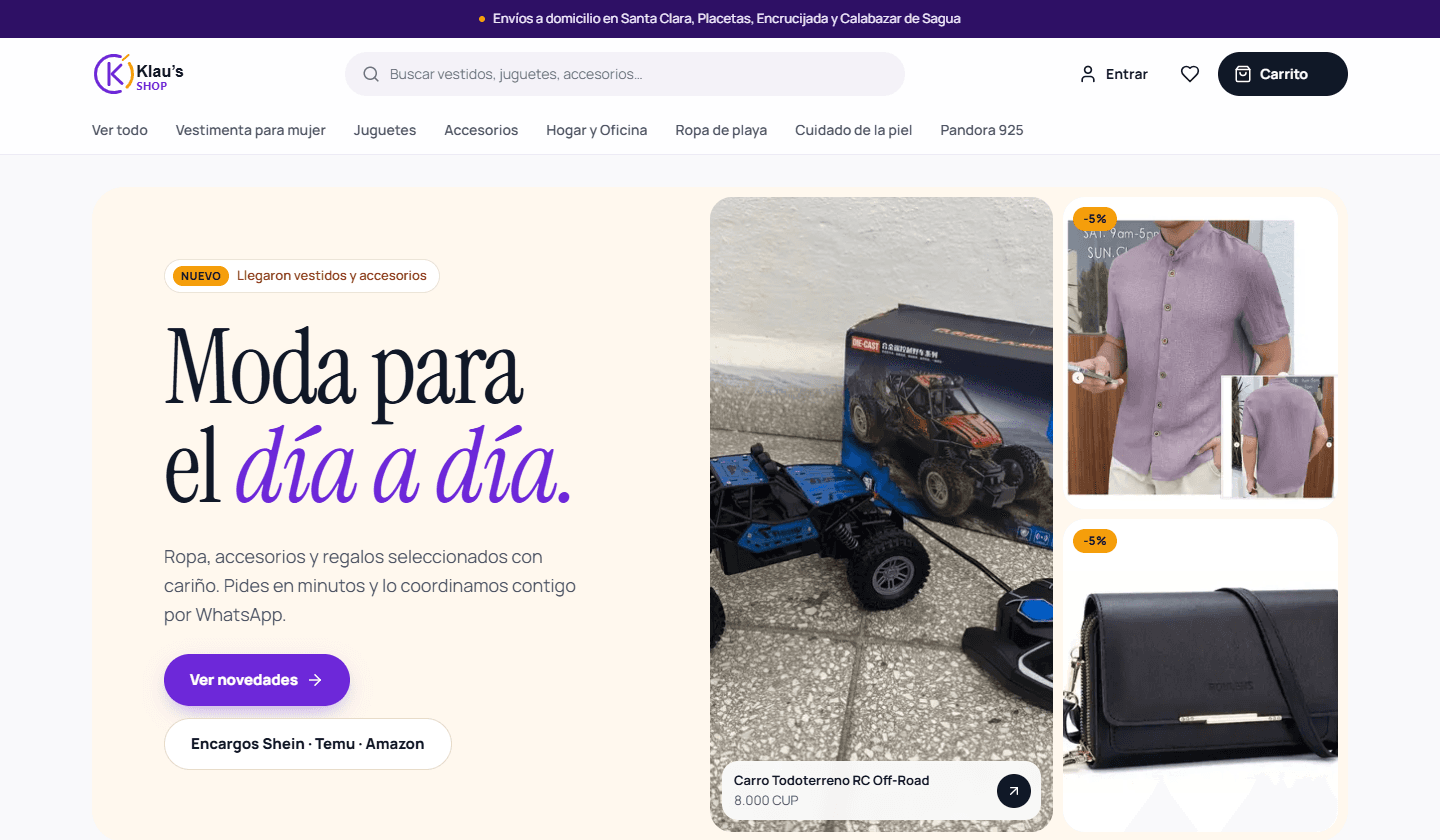Open the arrow icon on the RC car card

coord(1013,791)
